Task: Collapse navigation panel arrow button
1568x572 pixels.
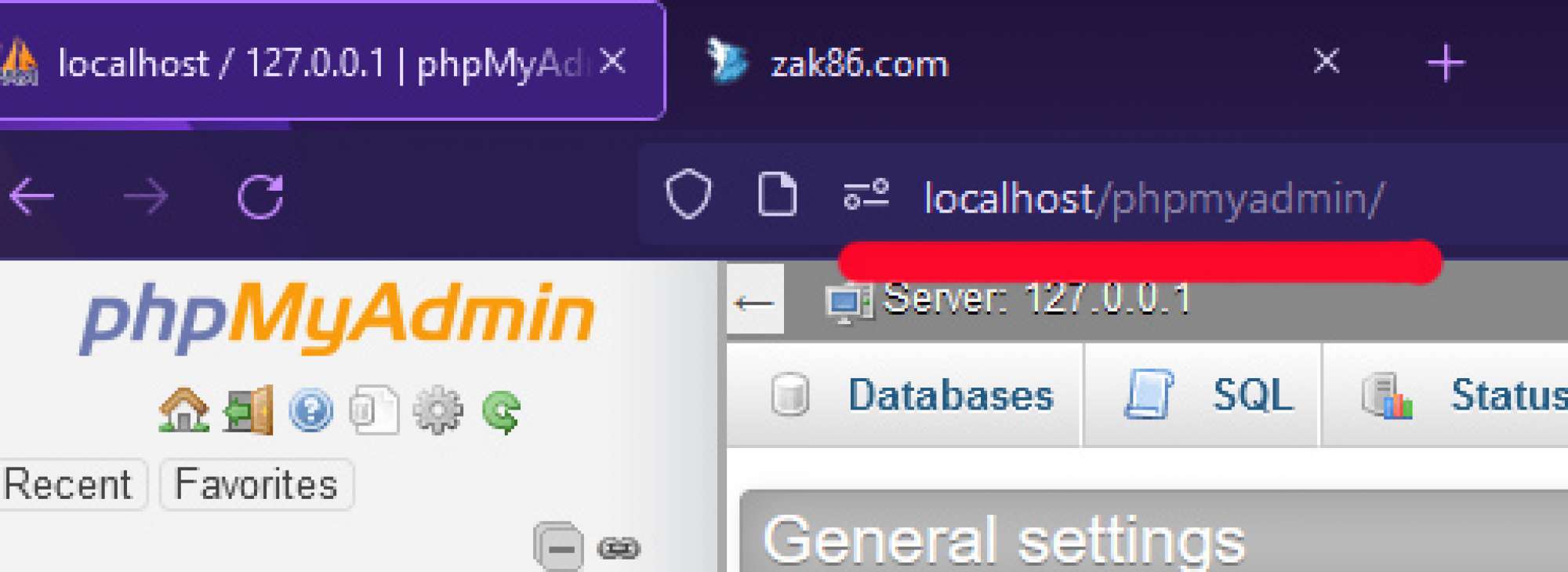Action: coord(754,302)
